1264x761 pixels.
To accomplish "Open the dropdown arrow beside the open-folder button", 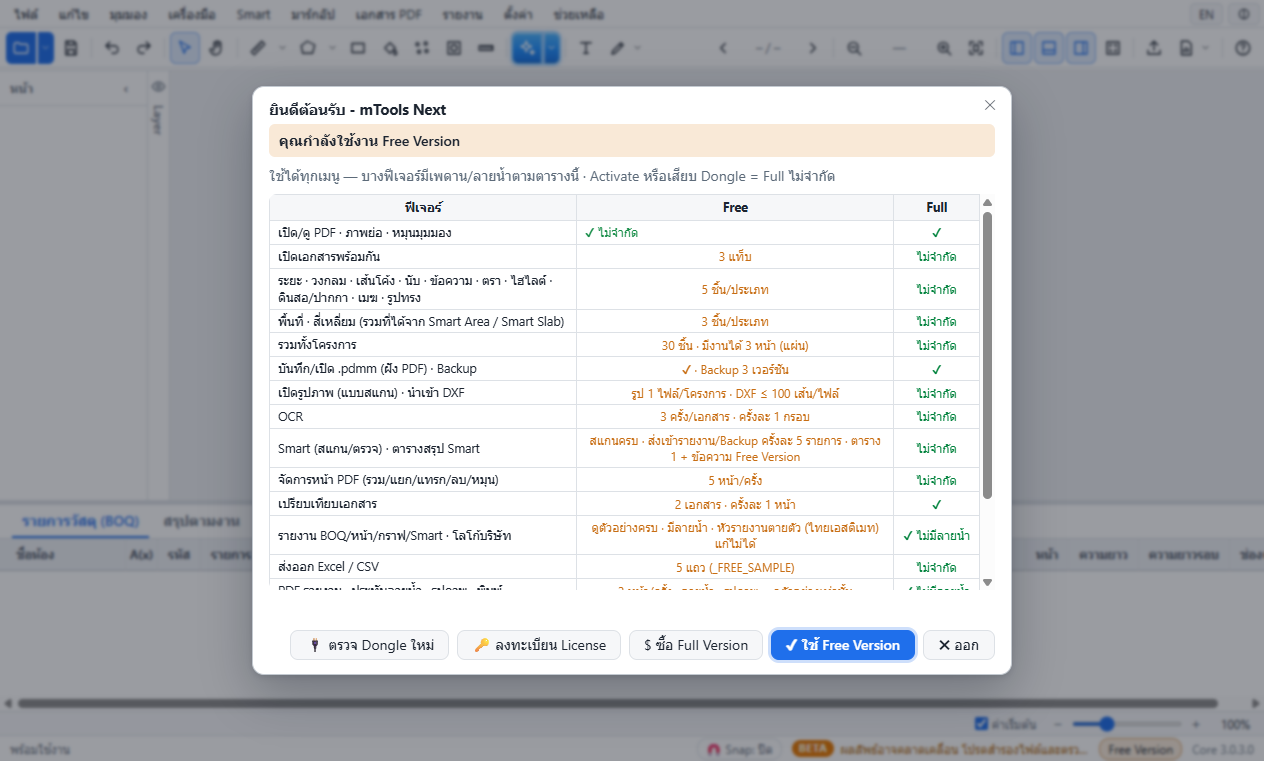I will point(47,48).
